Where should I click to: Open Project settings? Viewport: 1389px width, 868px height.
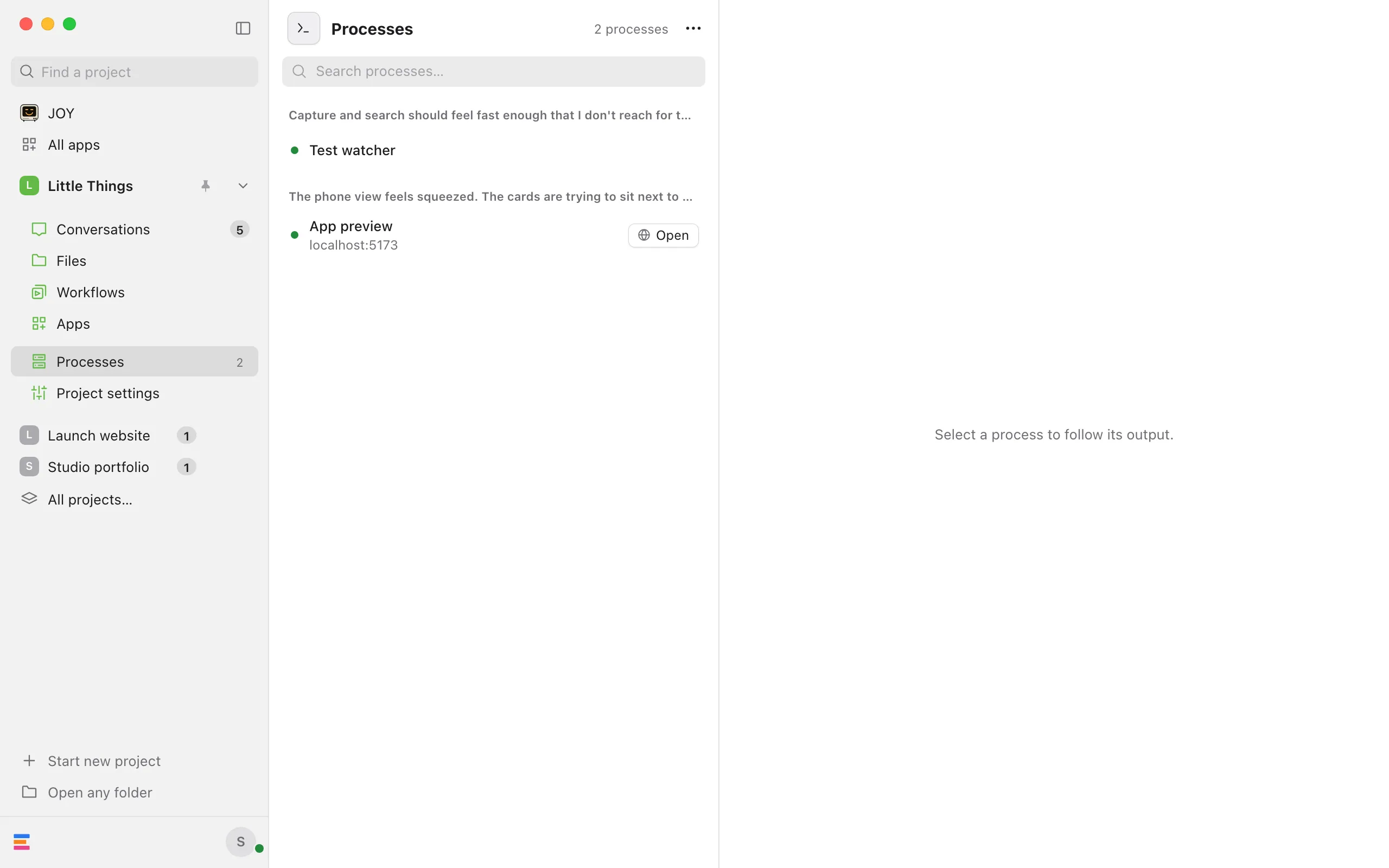(135, 393)
